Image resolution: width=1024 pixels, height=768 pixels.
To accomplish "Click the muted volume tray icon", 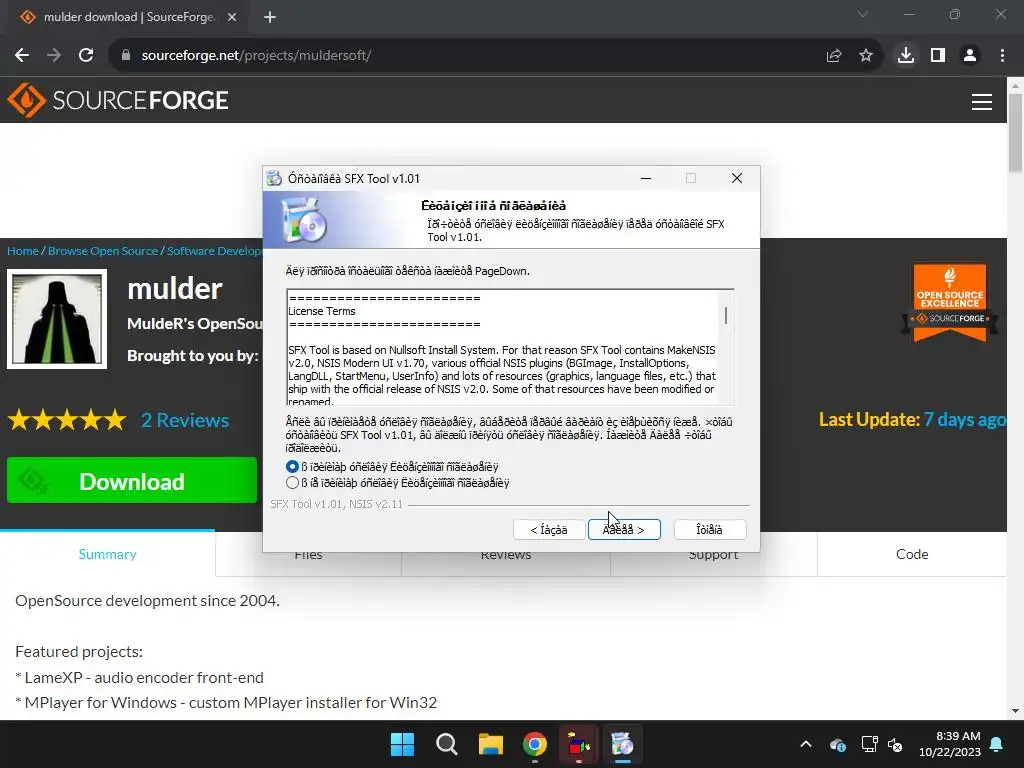I will [895, 744].
